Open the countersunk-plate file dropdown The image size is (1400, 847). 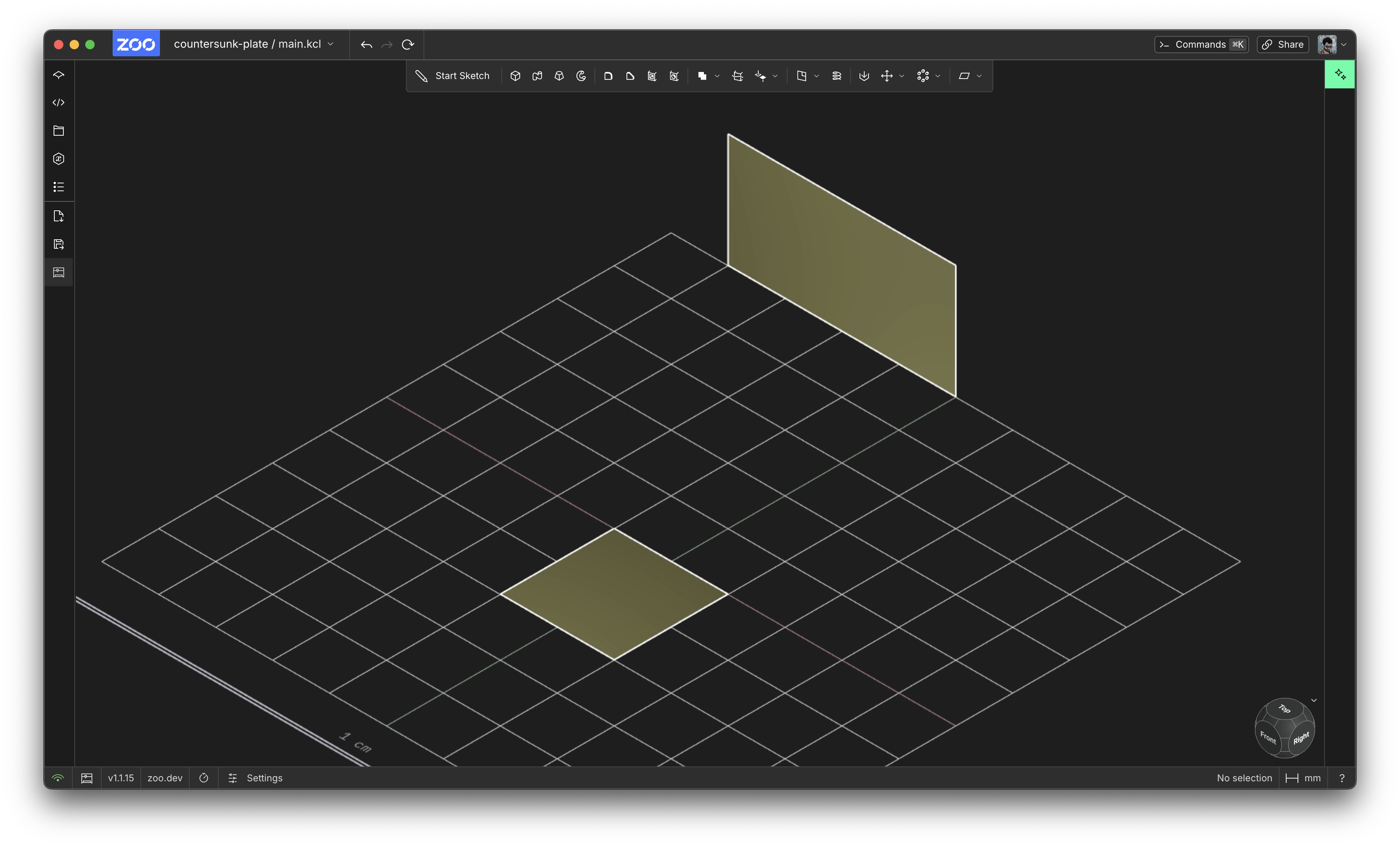[331, 44]
